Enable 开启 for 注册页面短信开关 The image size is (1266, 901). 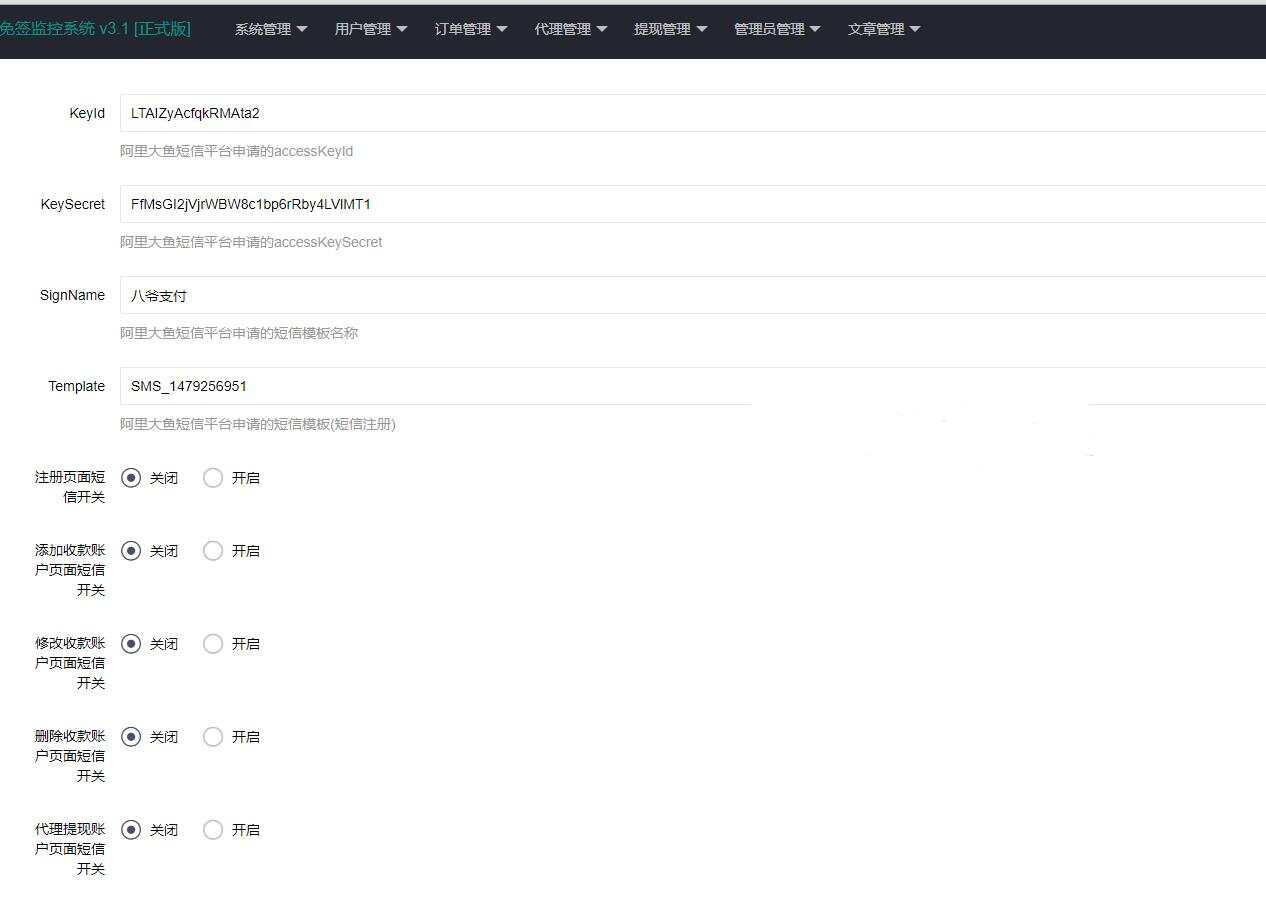click(x=213, y=478)
